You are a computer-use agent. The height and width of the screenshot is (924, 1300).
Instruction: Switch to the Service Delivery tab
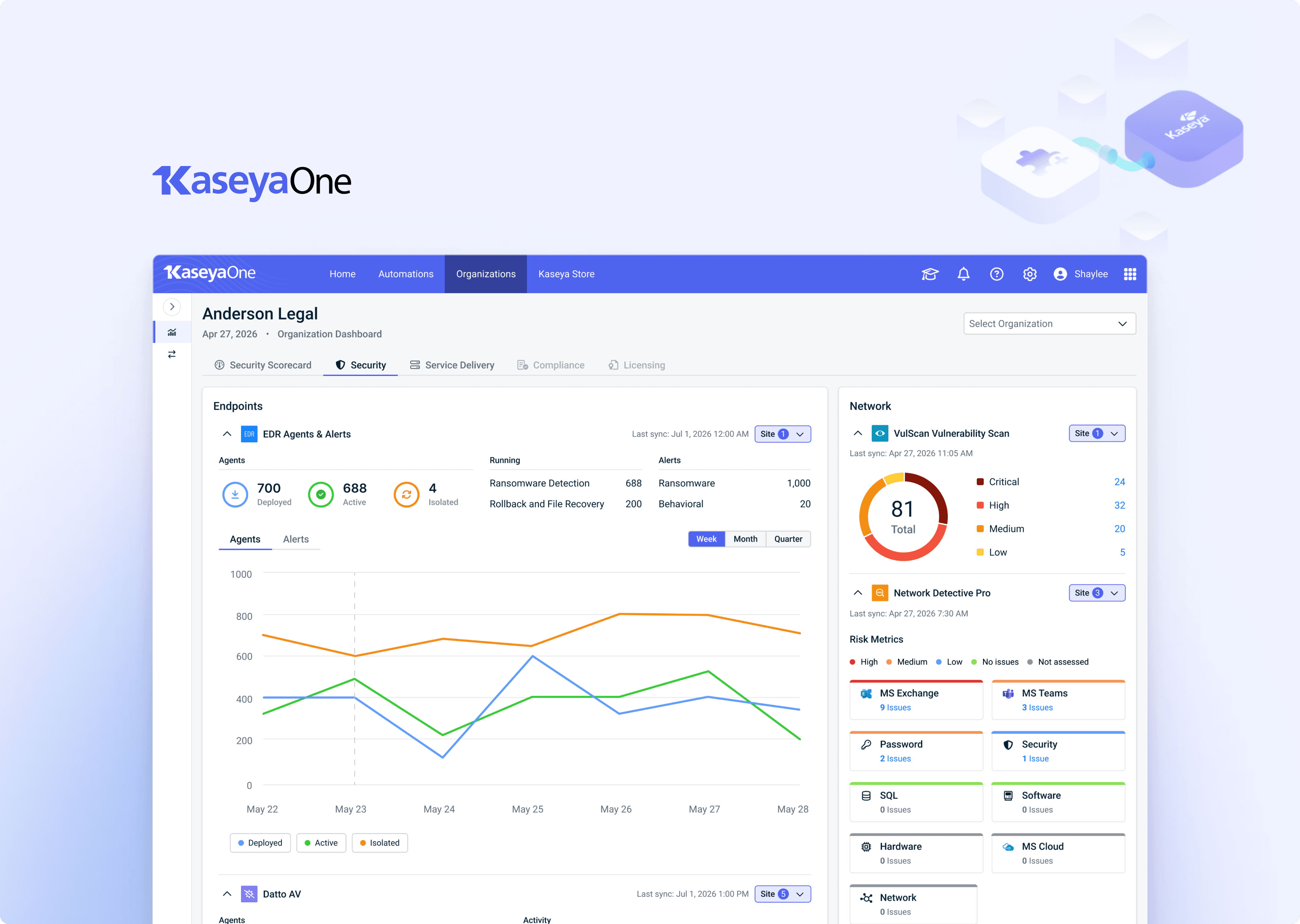pos(452,365)
